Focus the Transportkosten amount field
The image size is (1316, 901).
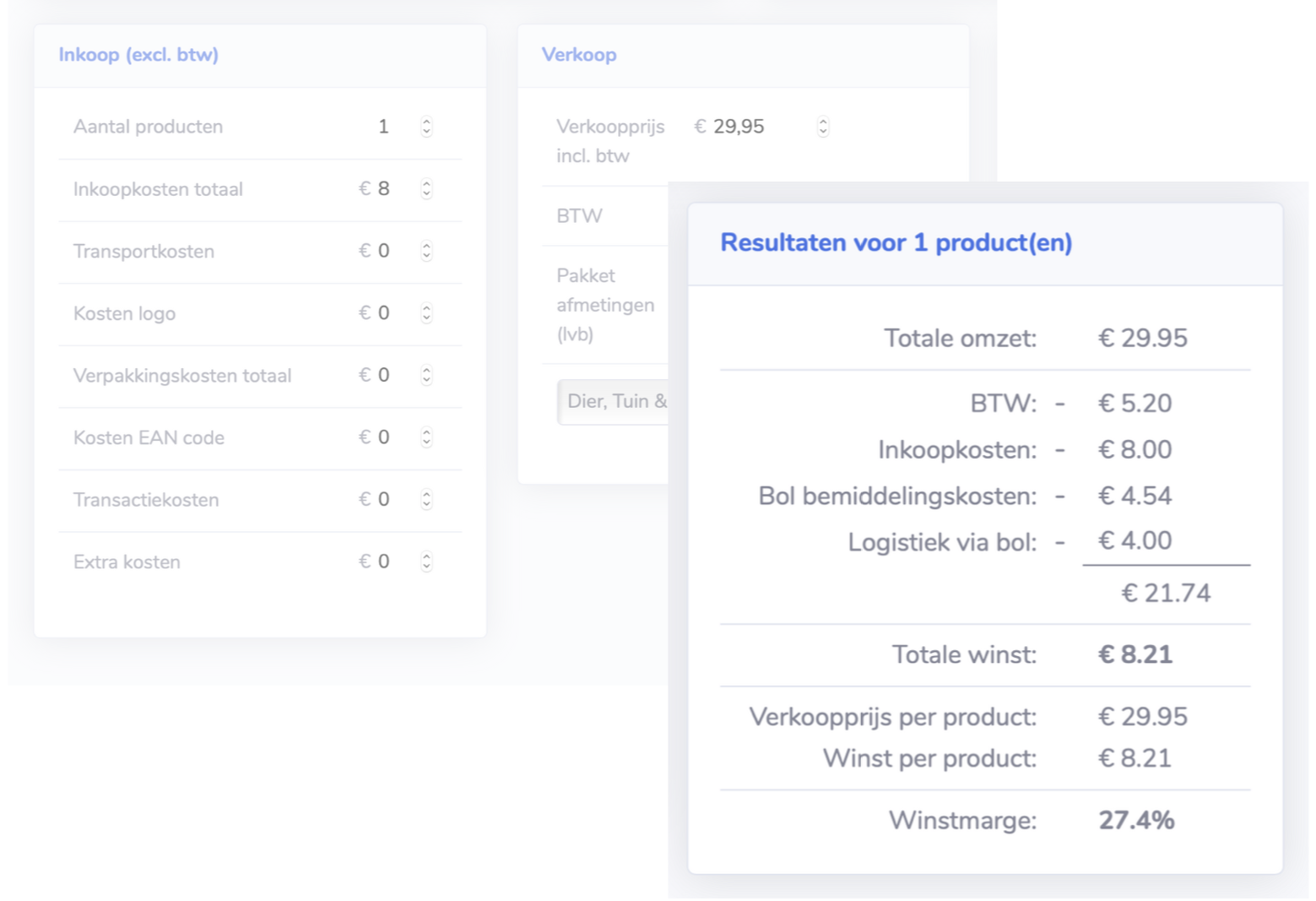[383, 252]
